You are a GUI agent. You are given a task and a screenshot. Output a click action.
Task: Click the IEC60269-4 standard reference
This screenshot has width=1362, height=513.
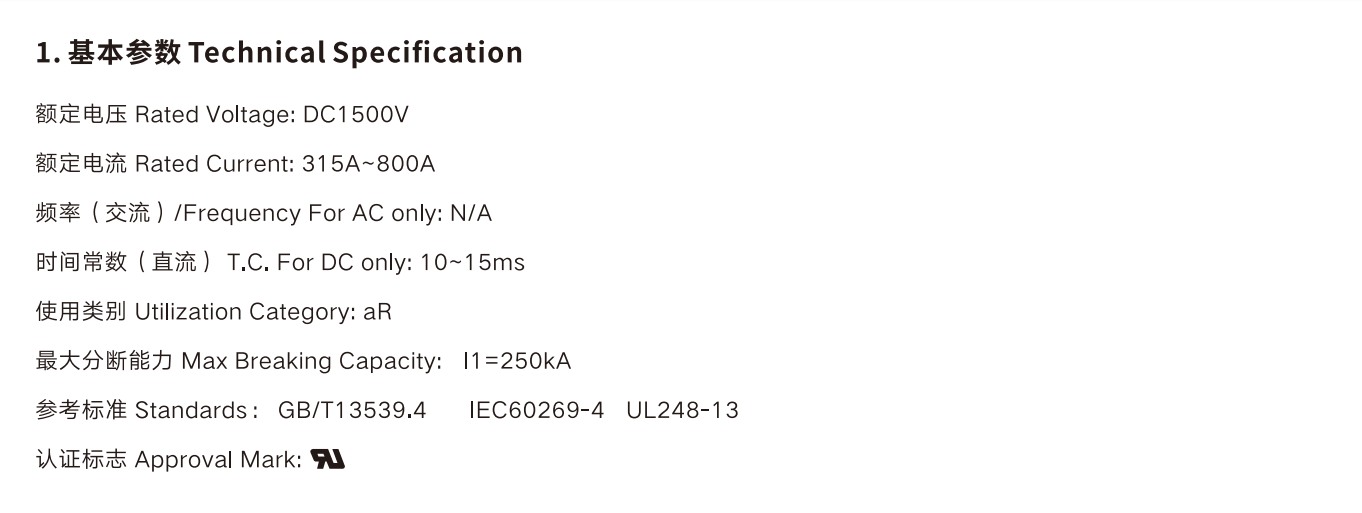(x=536, y=410)
